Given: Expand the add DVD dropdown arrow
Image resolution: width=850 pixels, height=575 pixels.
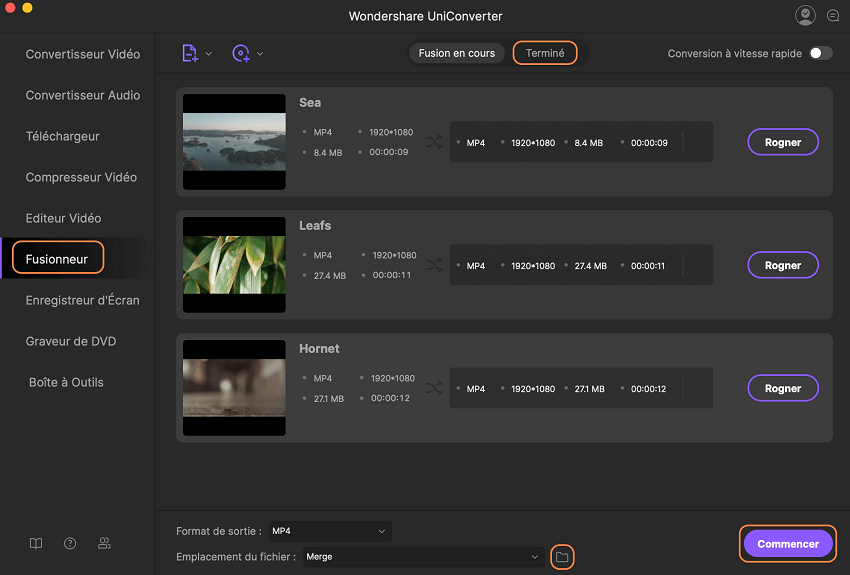Looking at the screenshot, I should [260, 54].
